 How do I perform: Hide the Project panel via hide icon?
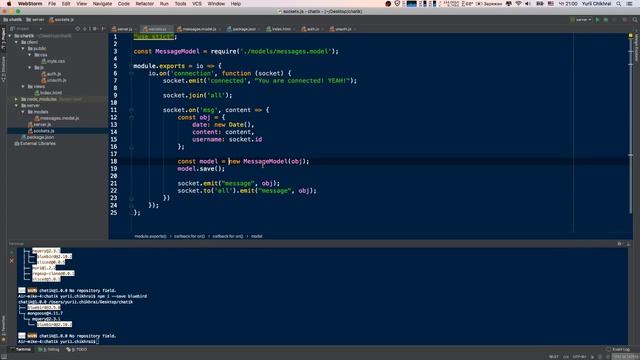pyautogui.click(x=103, y=29)
